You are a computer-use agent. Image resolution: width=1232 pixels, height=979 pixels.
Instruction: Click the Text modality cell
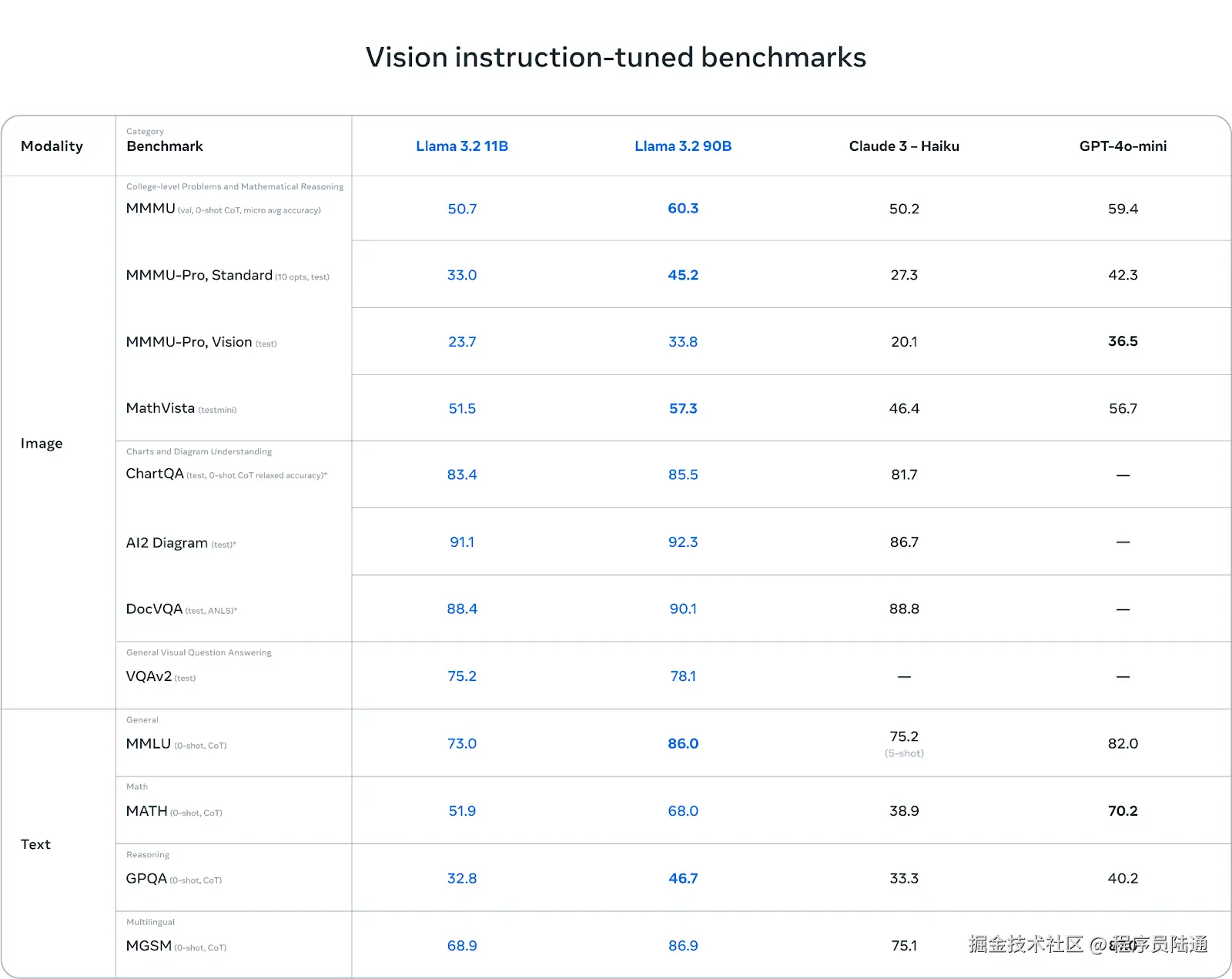coord(35,844)
